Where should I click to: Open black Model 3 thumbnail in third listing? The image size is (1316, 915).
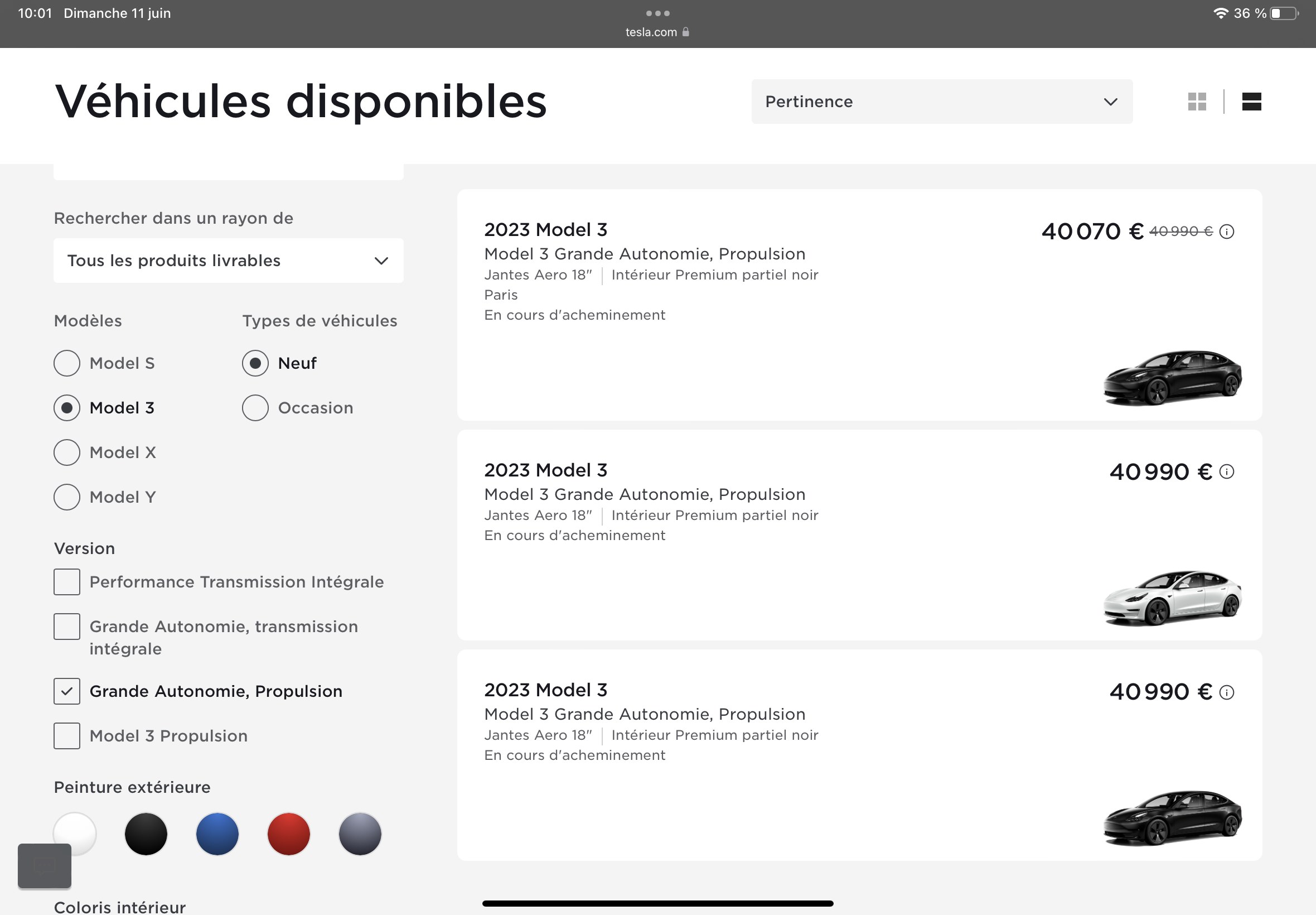click(x=1172, y=817)
